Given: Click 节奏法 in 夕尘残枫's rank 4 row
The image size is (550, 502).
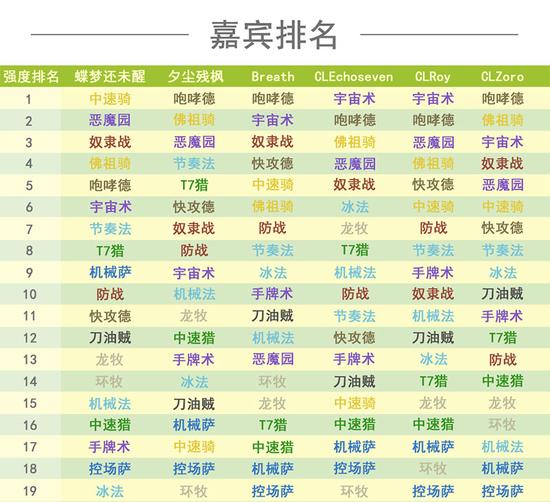Looking at the screenshot, I should coord(194,163).
